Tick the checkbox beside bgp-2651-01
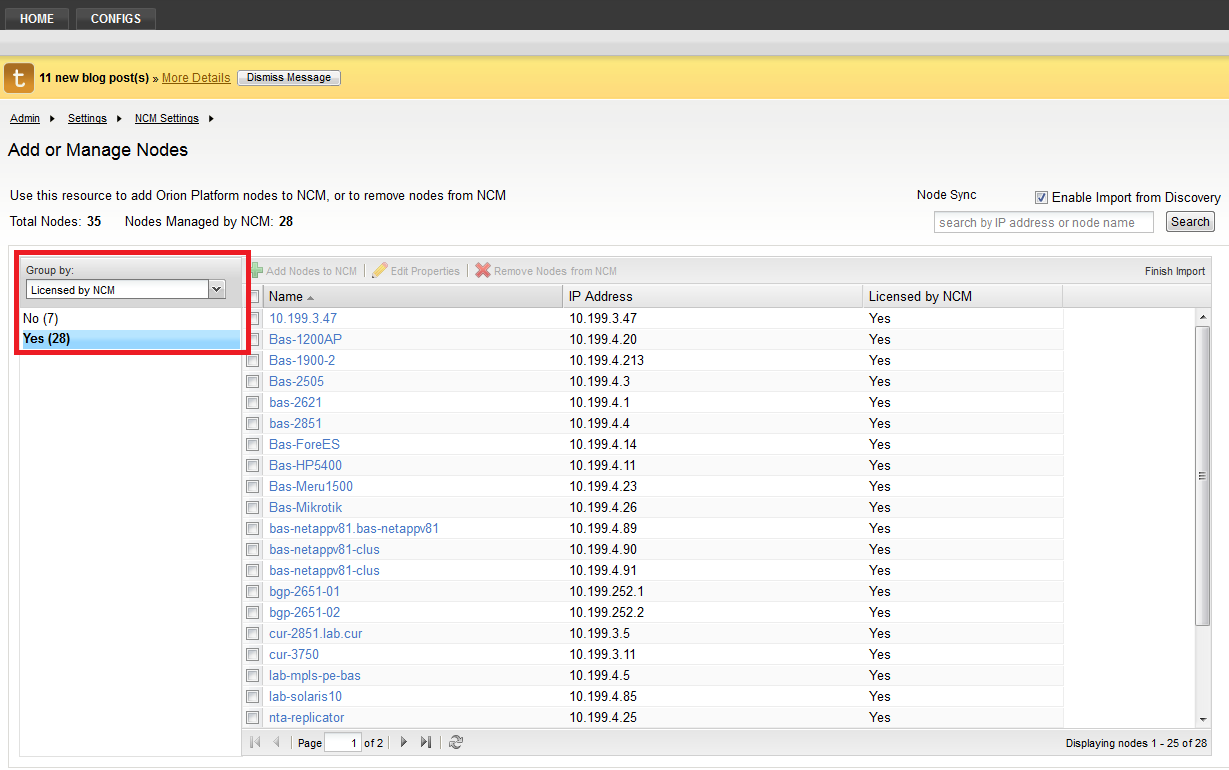The image size is (1229, 770). [253, 591]
